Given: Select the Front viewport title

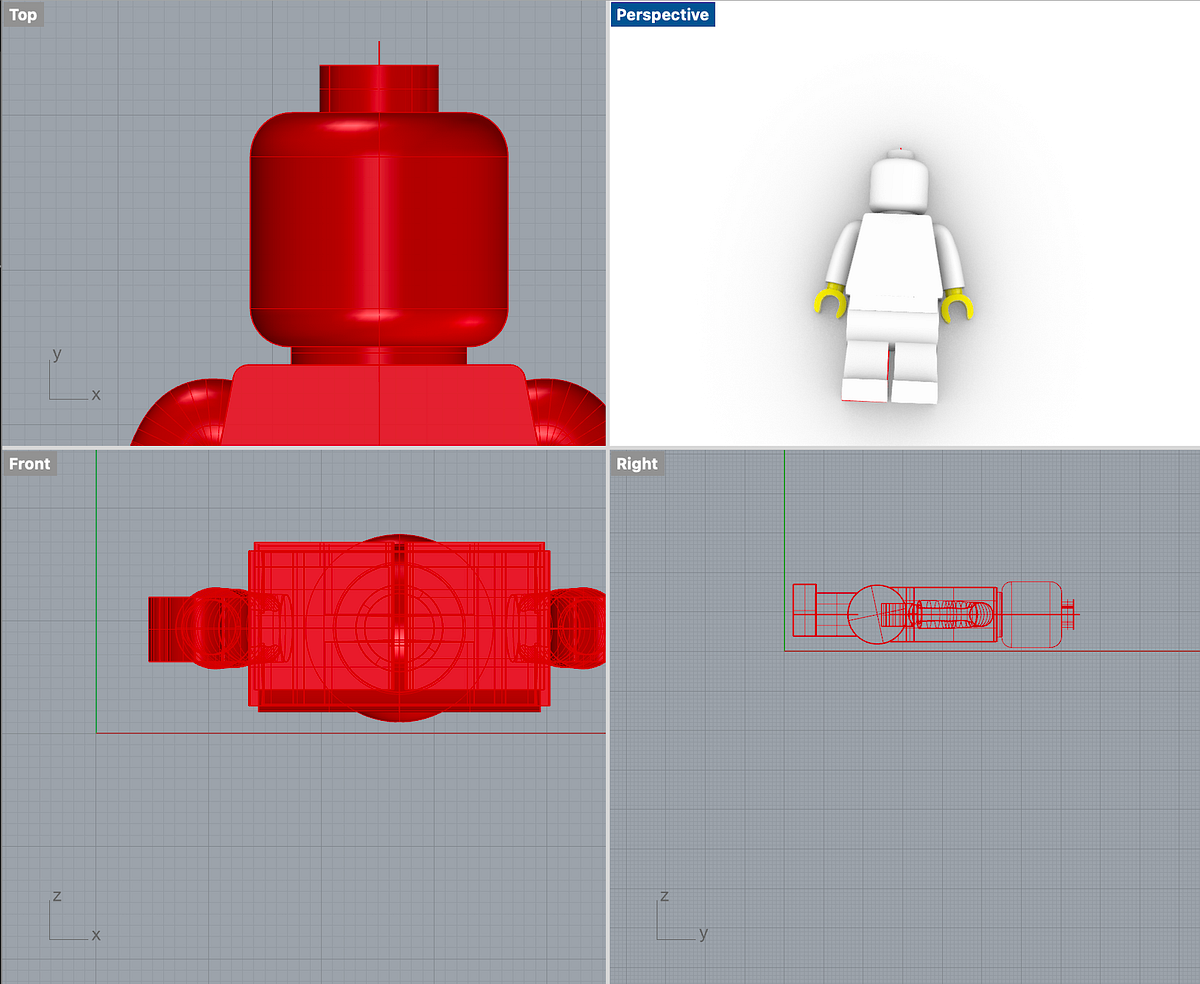Looking at the screenshot, I should [x=29, y=464].
